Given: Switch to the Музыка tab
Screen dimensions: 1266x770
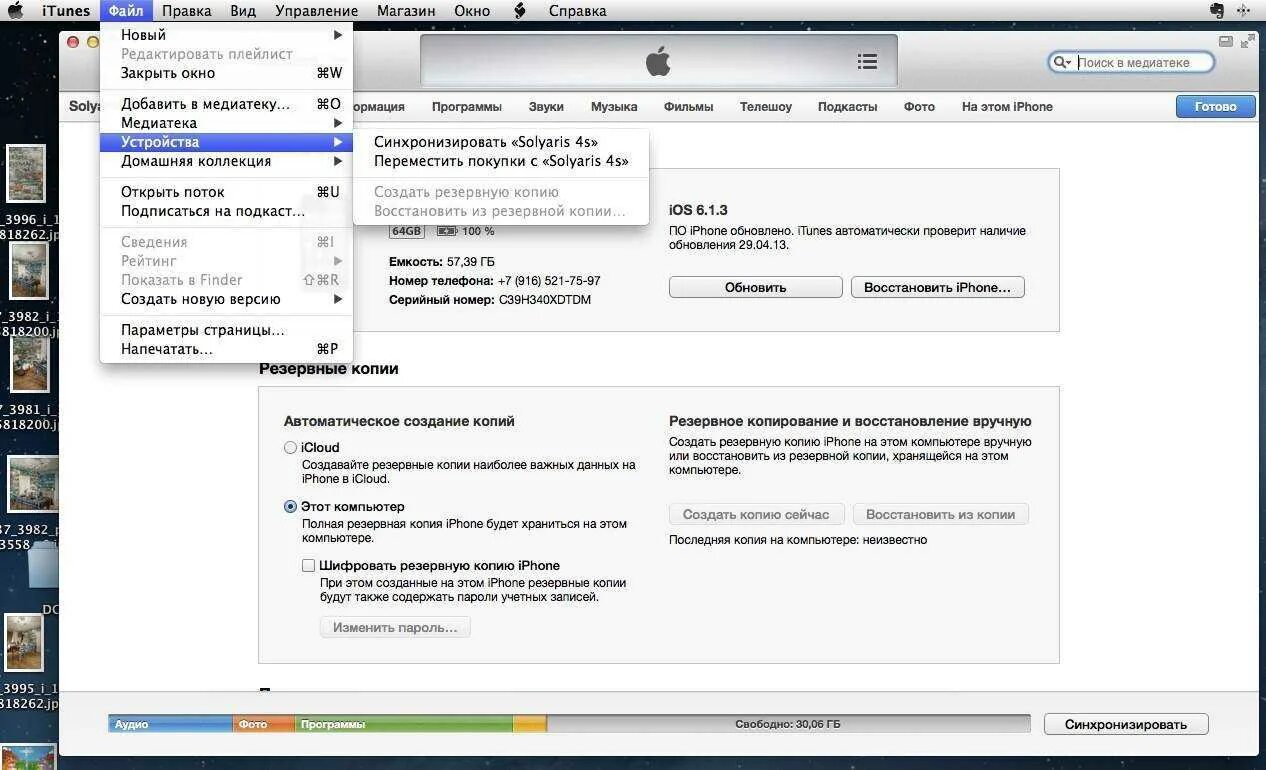Looking at the screenshot, I should click(614, 107).
